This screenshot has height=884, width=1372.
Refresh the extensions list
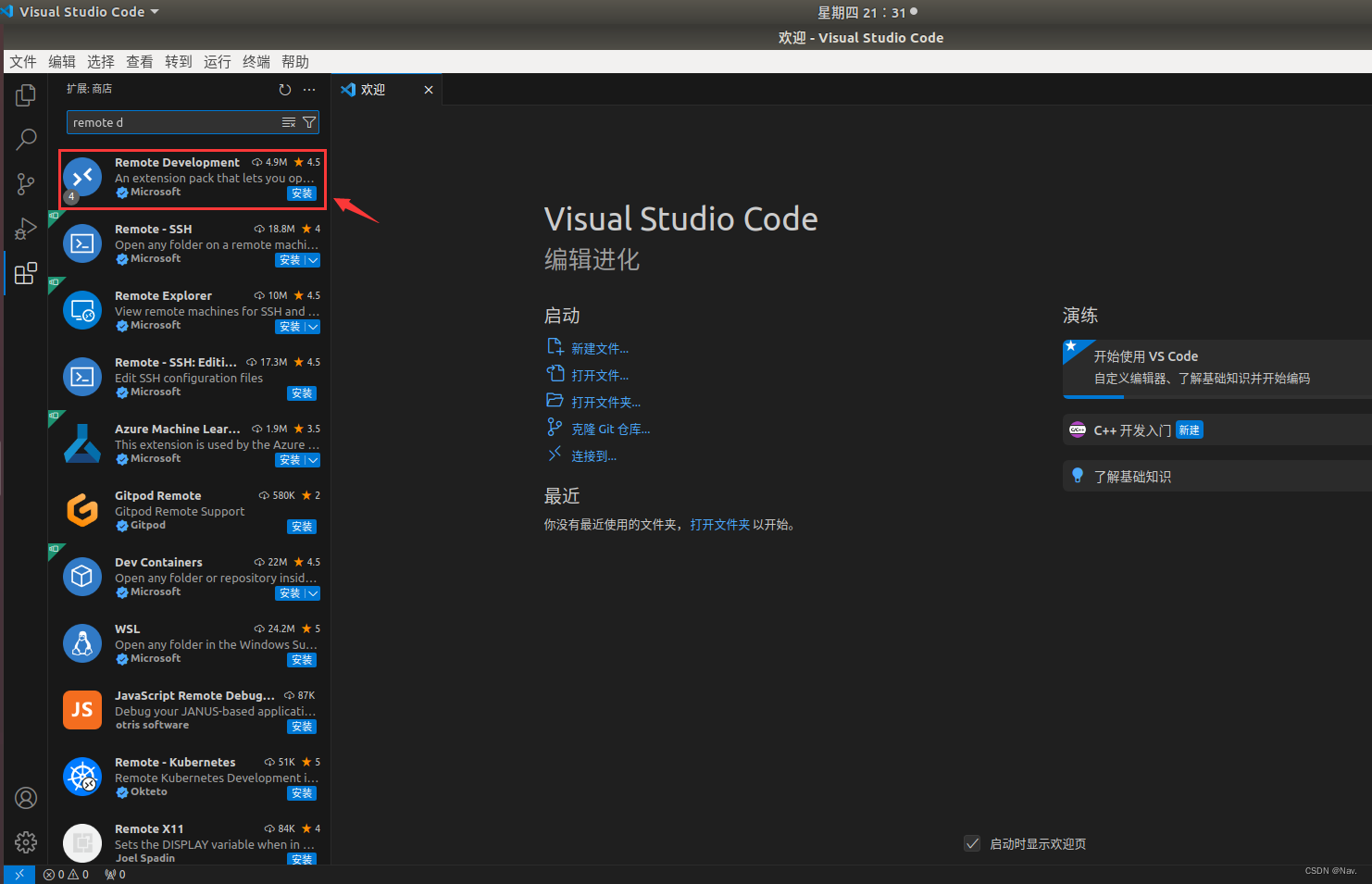click(x=285, y=90)
